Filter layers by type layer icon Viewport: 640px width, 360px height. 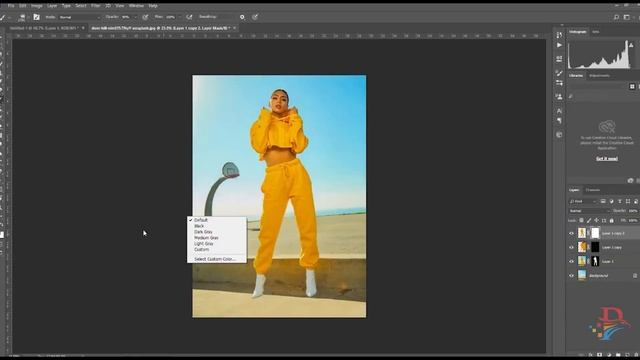(620, 201)
